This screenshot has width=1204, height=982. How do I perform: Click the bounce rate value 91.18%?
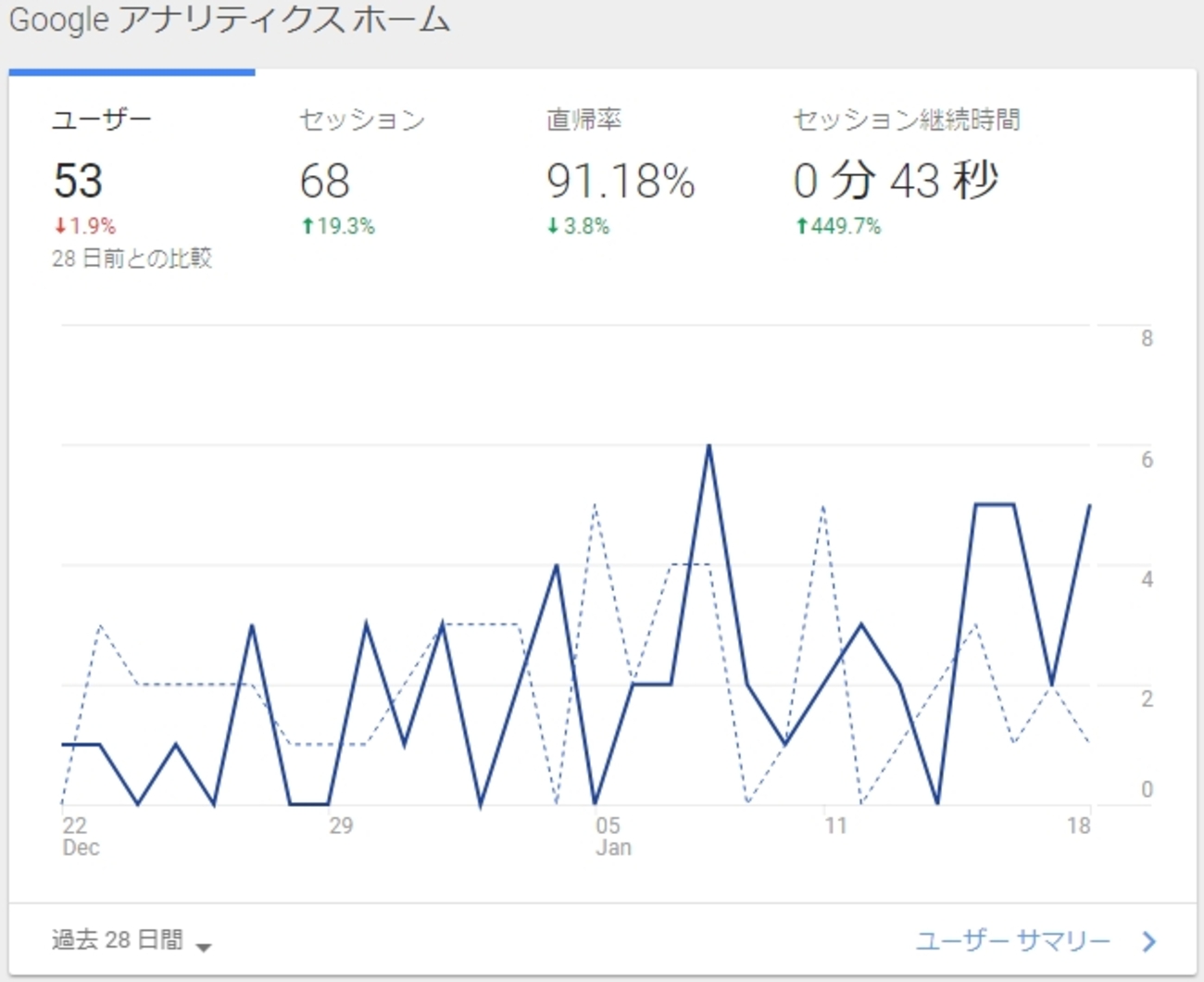(621, 181)
